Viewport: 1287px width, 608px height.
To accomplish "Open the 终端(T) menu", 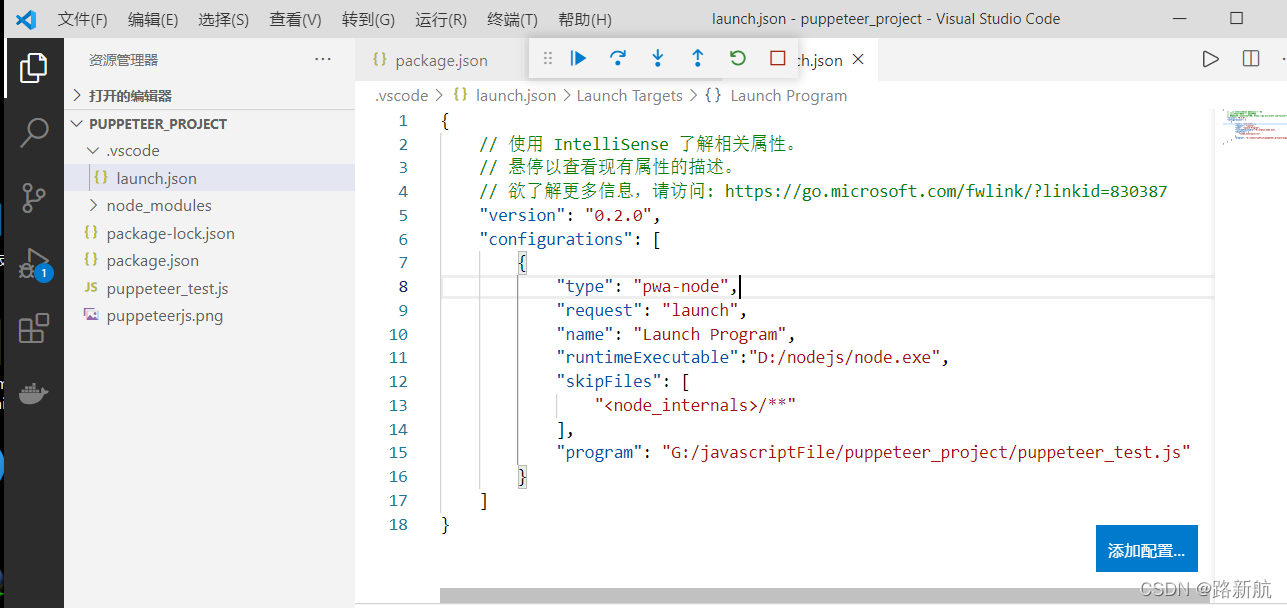I will click(512, 19).
